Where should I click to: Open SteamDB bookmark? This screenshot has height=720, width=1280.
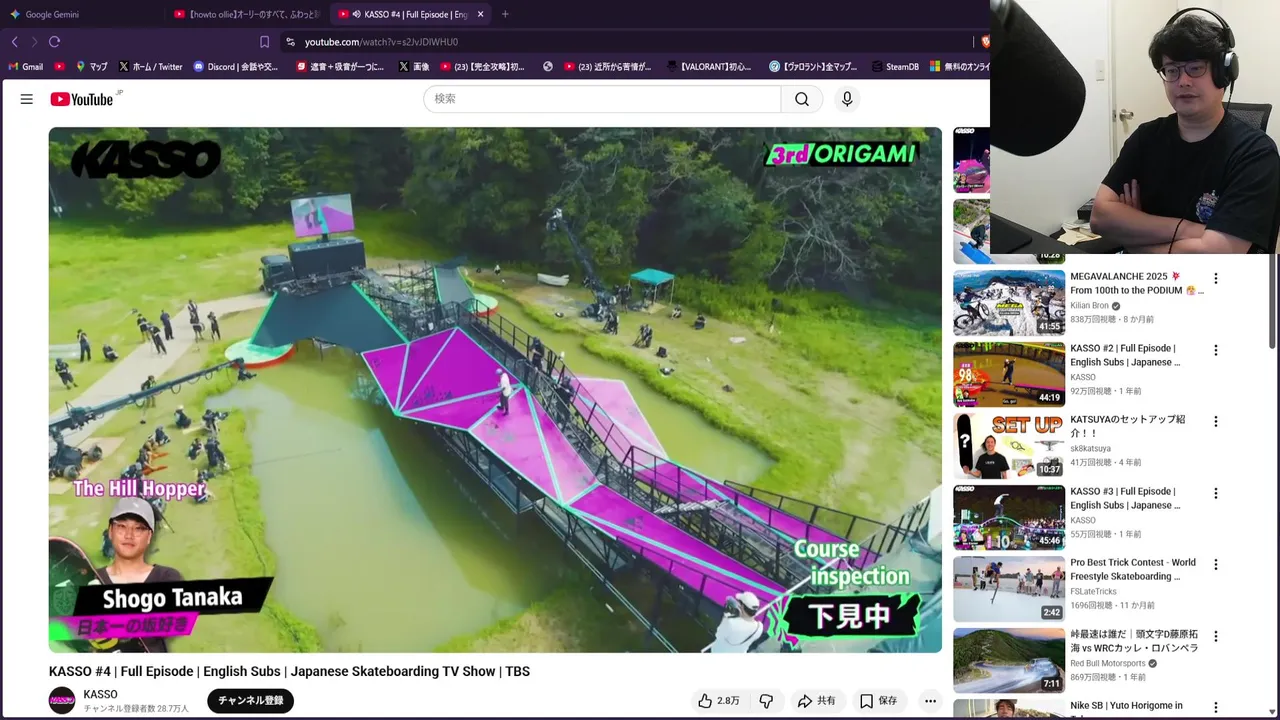pos(894,67)
